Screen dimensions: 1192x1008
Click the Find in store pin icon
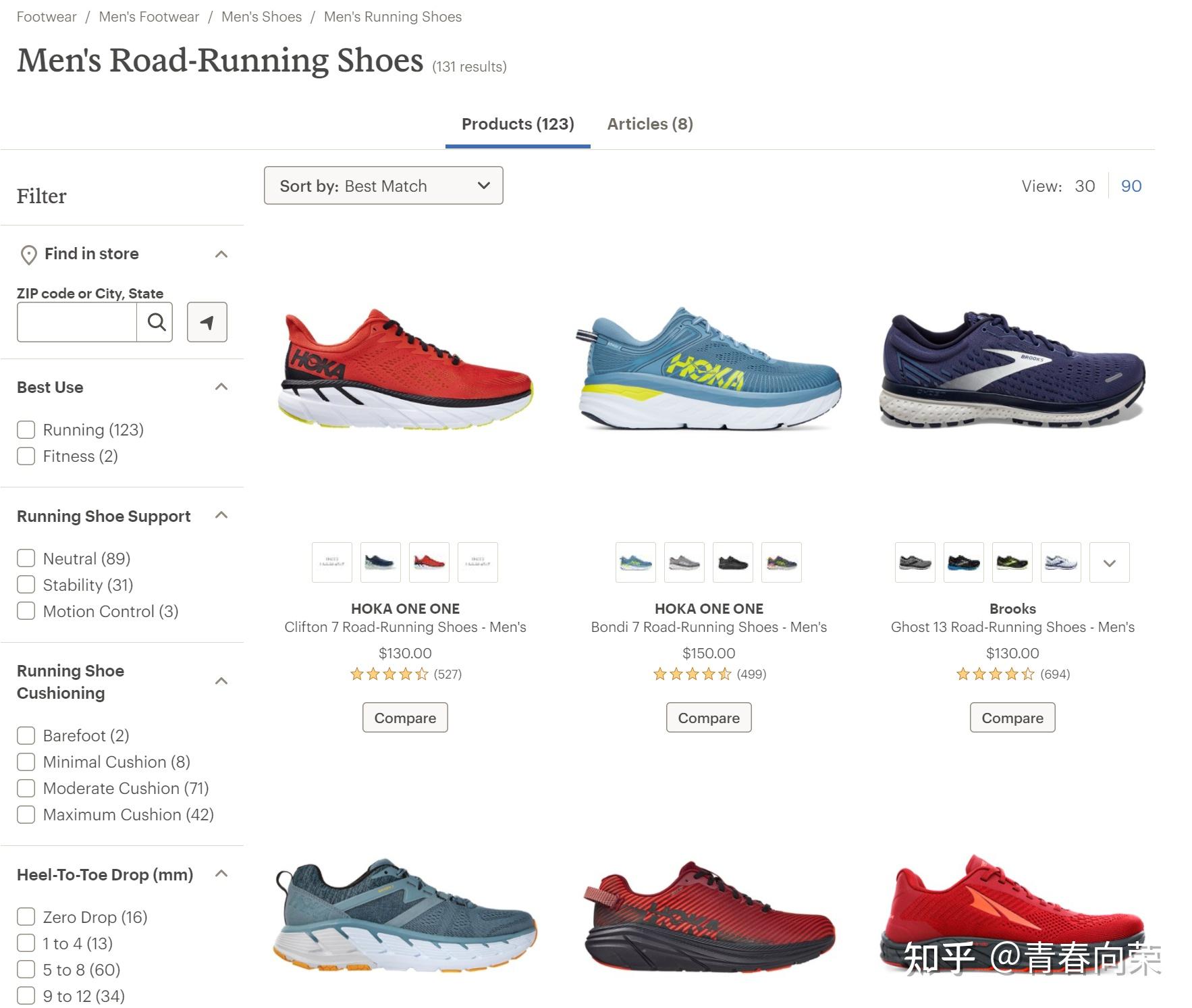[x=28, y=255]
